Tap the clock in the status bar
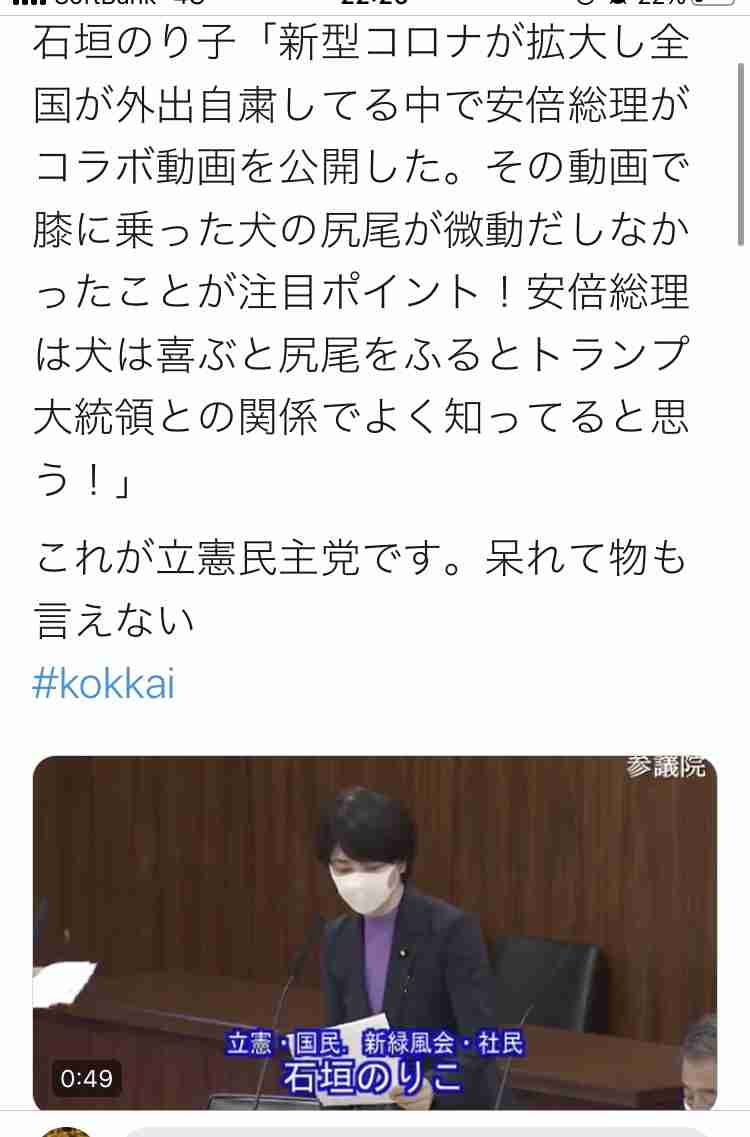The image size is (750, 1137). [x=374, y=3]
